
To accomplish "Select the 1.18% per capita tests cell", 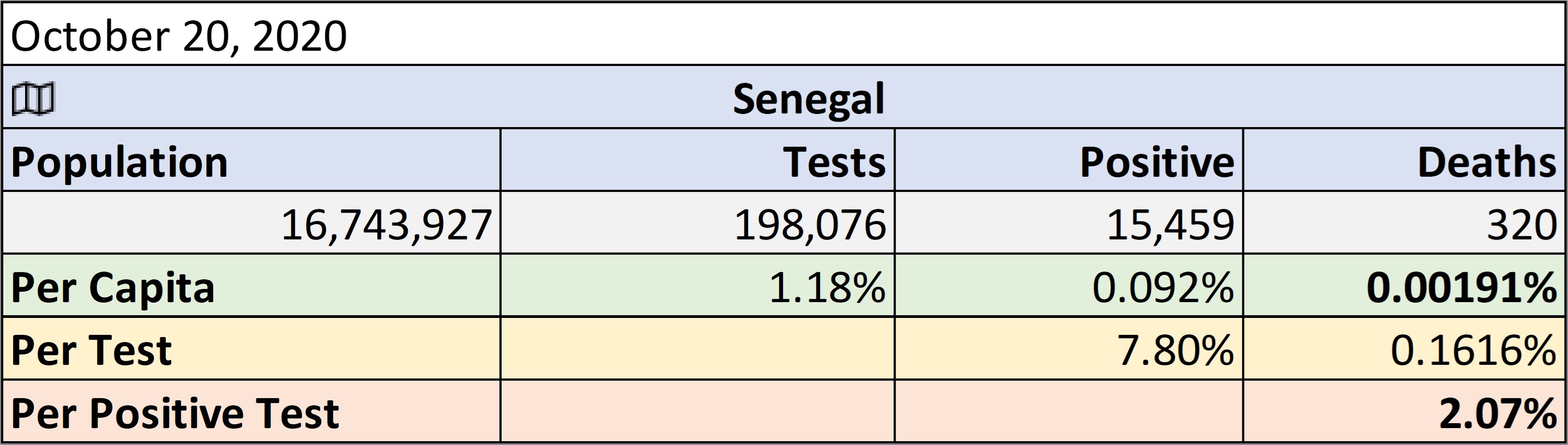I will (697, 286).
